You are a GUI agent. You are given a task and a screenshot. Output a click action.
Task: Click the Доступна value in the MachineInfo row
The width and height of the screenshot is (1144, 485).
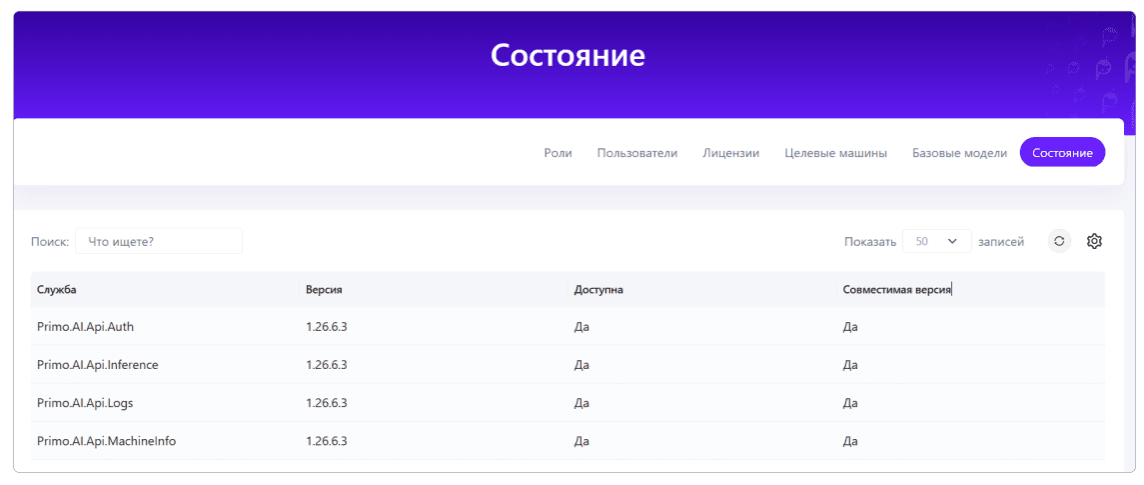pos(581,441)
